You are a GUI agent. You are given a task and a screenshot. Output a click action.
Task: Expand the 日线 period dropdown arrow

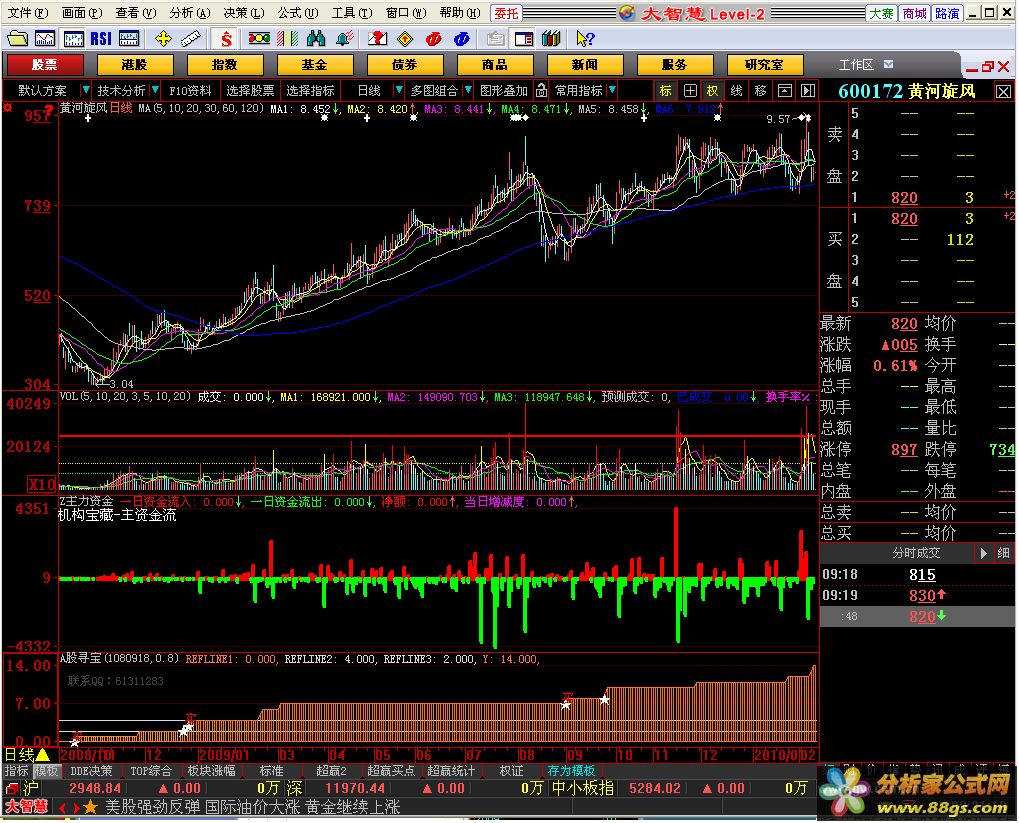pos(398,90)
